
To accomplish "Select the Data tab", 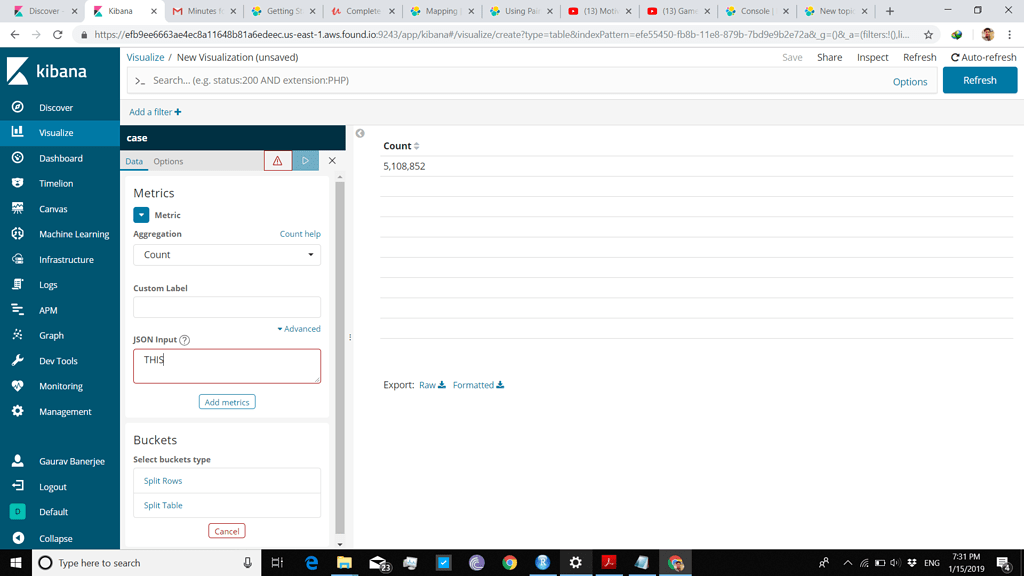I will click(133, 161).
